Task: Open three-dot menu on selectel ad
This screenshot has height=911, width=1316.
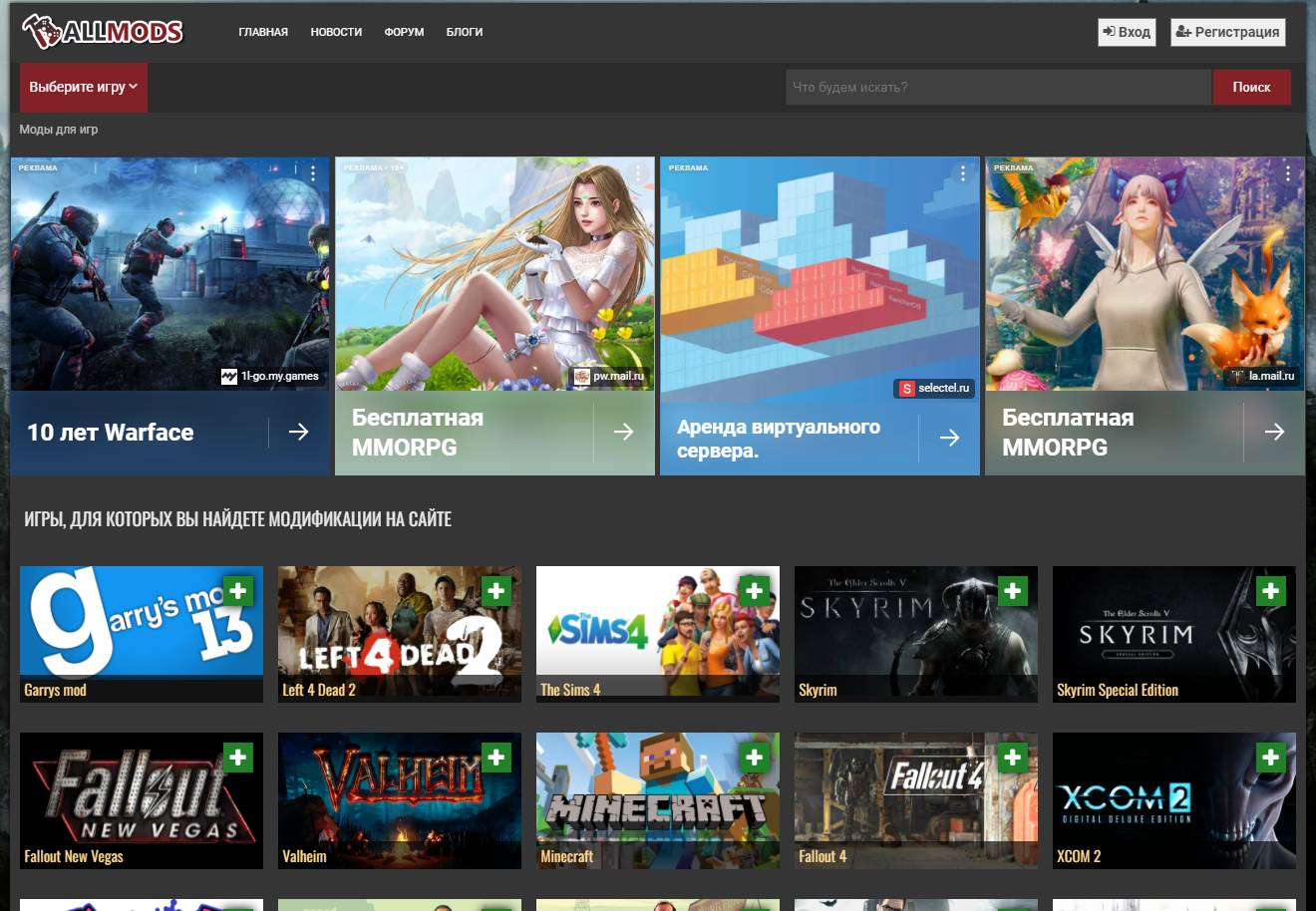Action: 963,173
